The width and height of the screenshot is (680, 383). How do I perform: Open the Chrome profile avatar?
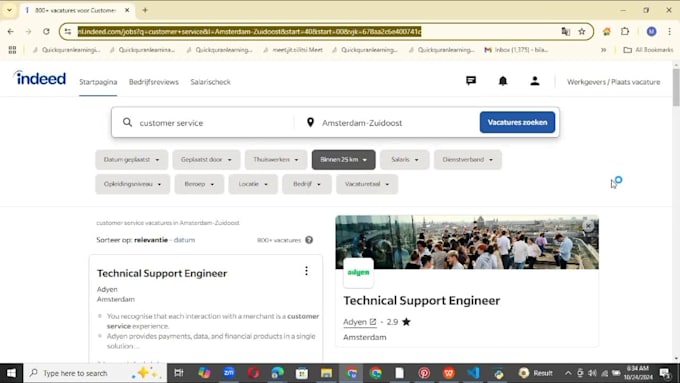point(651,31)
